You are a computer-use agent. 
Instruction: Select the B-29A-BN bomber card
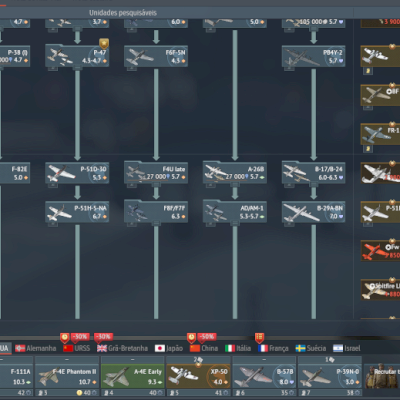click(x=313, y=212)
